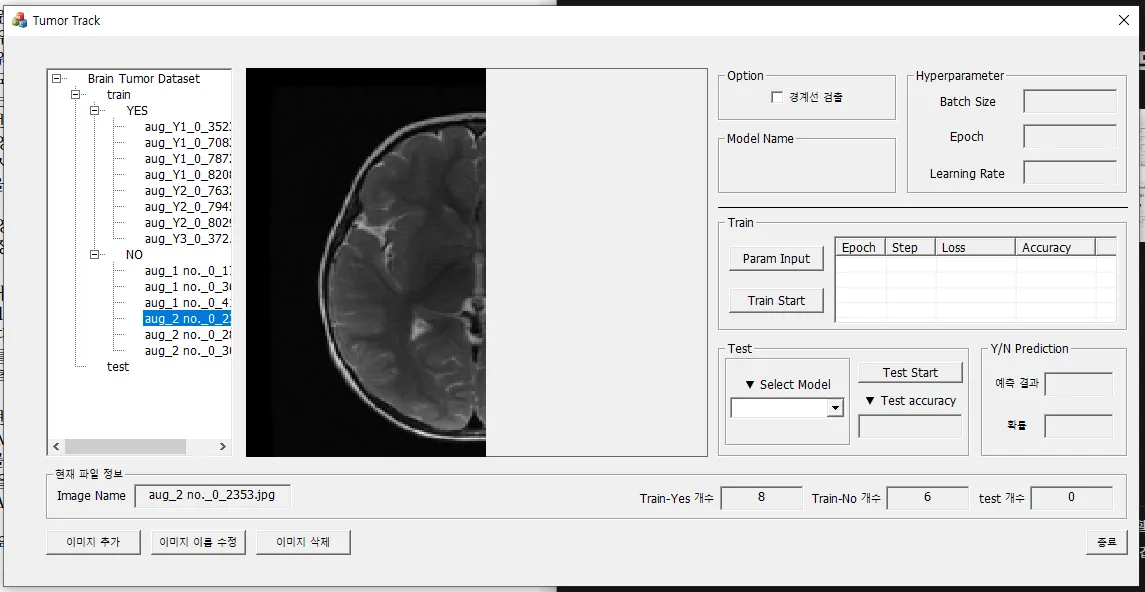Click the 이미지 이름 수정 button
The height and width of the screenshot is (592, 1145).
click(x=199, y=542)
